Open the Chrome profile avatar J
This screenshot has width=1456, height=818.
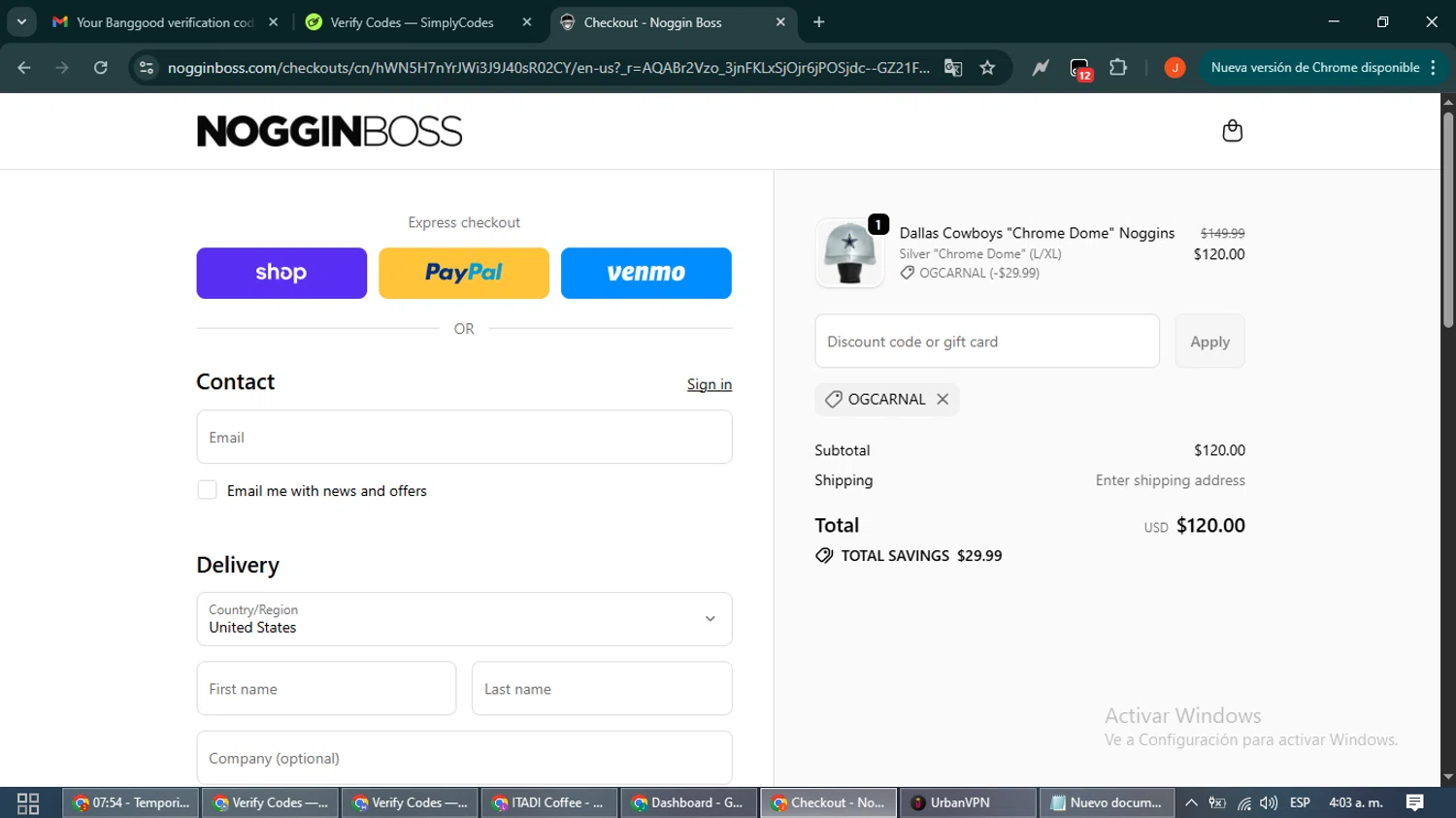(x=1175, y=68)
